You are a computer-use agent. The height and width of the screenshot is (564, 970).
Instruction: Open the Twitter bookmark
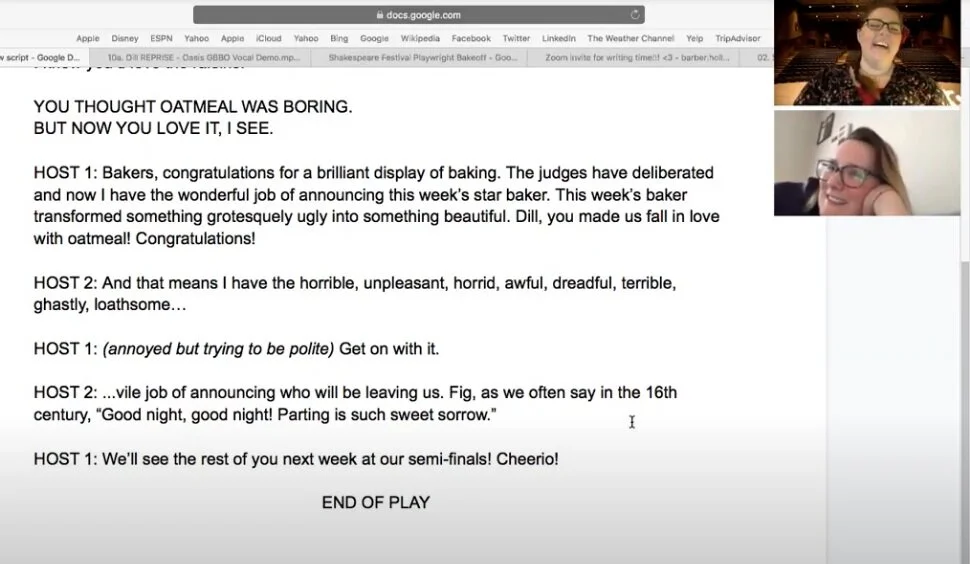pos(516,38)
